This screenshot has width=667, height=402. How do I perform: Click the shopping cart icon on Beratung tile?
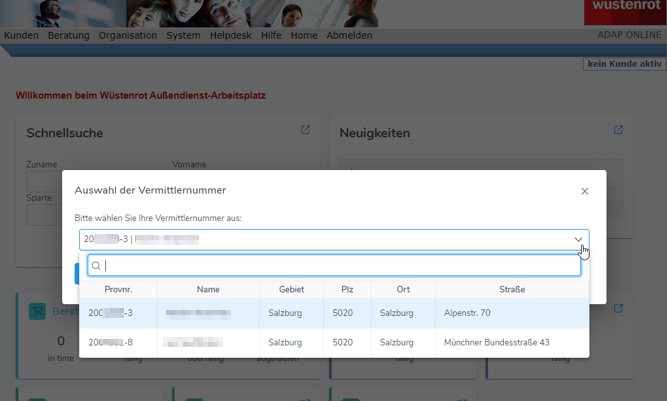point(37,311)
